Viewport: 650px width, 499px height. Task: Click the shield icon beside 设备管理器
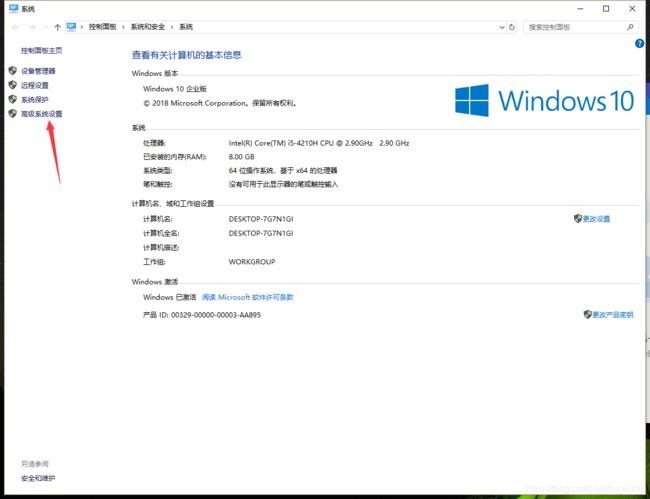click(13, 71)
